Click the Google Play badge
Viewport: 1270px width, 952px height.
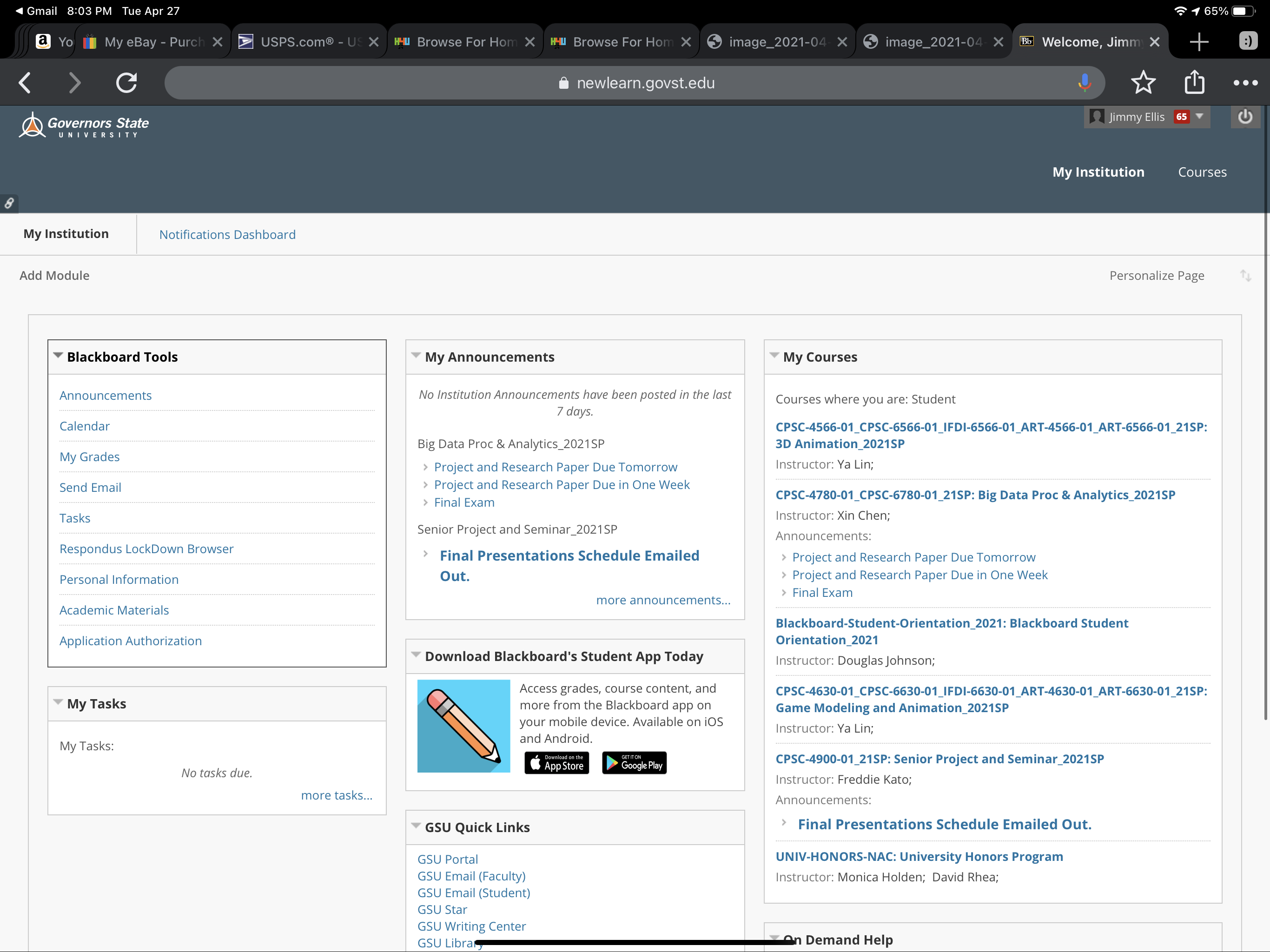click(634, 762)
